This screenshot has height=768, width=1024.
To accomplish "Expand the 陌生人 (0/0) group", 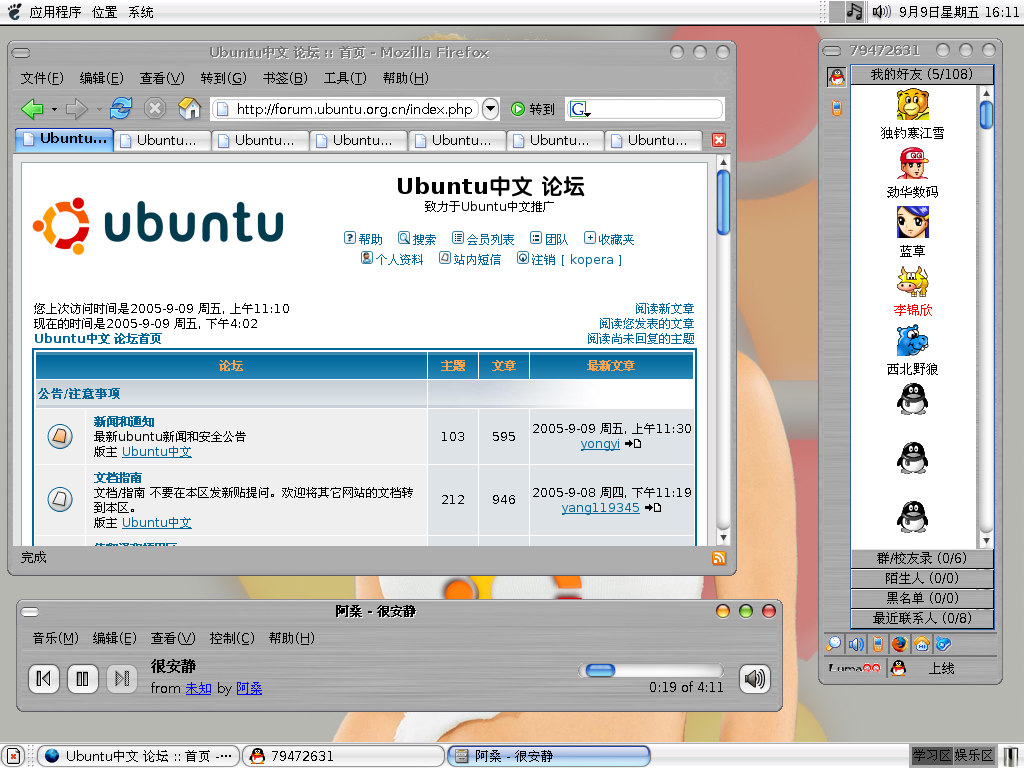I will (x=921, y=579).
